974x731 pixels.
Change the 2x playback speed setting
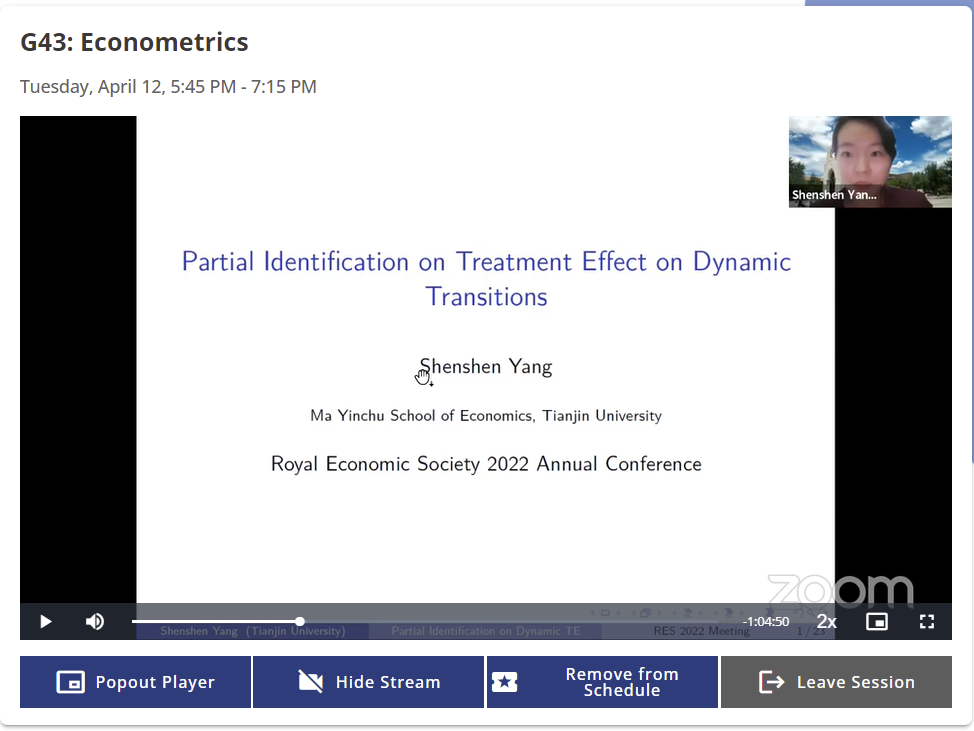pos(826,622)
